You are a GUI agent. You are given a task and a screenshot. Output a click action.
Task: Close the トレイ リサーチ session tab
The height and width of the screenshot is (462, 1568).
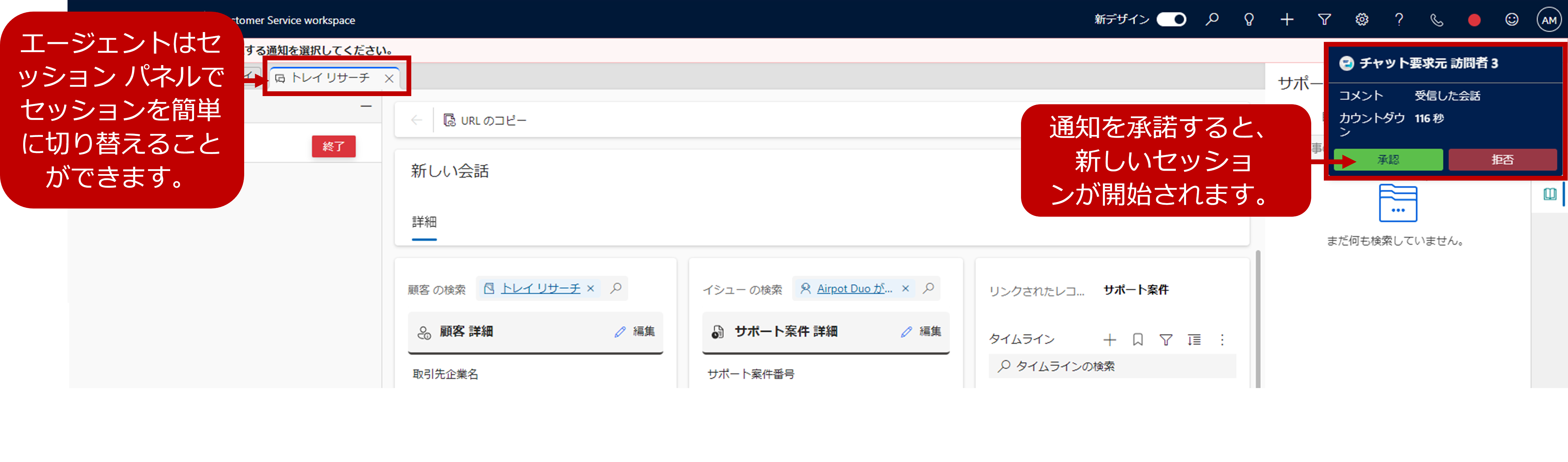(389, 78)
